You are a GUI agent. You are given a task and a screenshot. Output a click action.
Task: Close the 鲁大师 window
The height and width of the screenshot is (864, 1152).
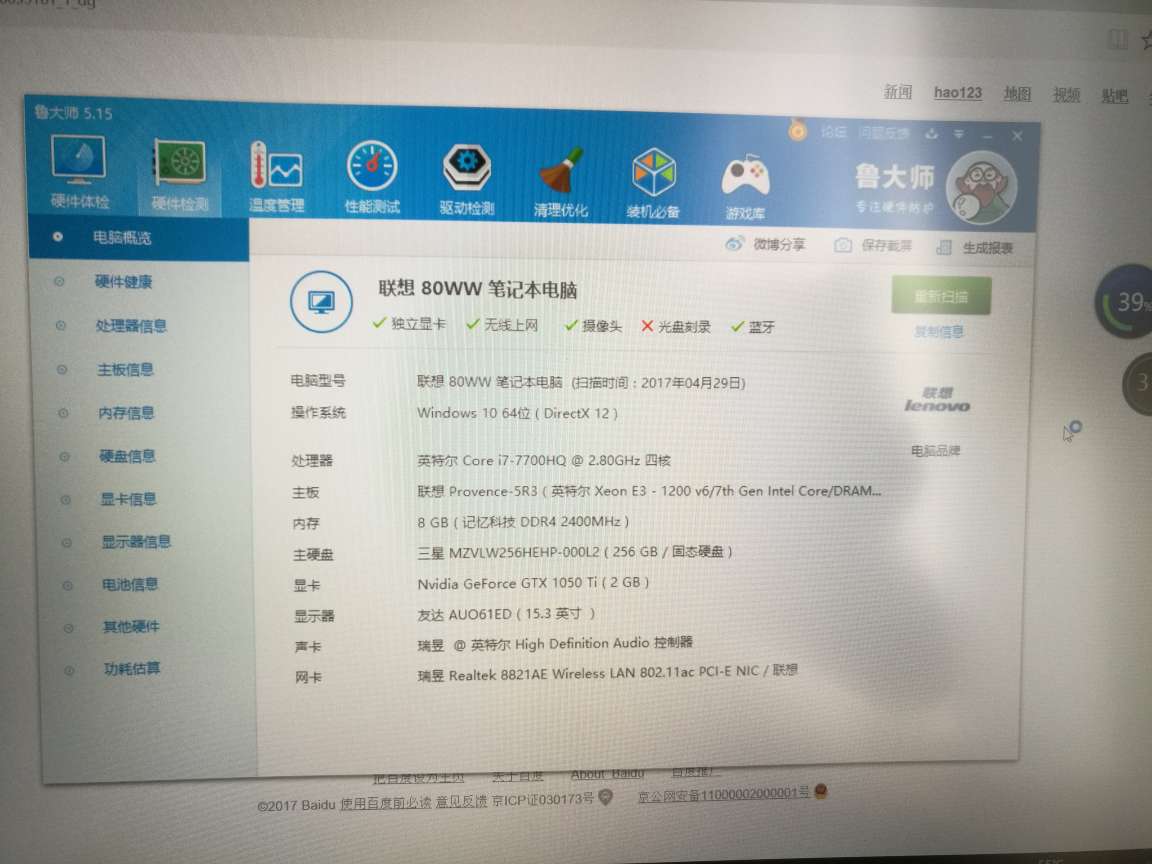(x=1017, y=136)
